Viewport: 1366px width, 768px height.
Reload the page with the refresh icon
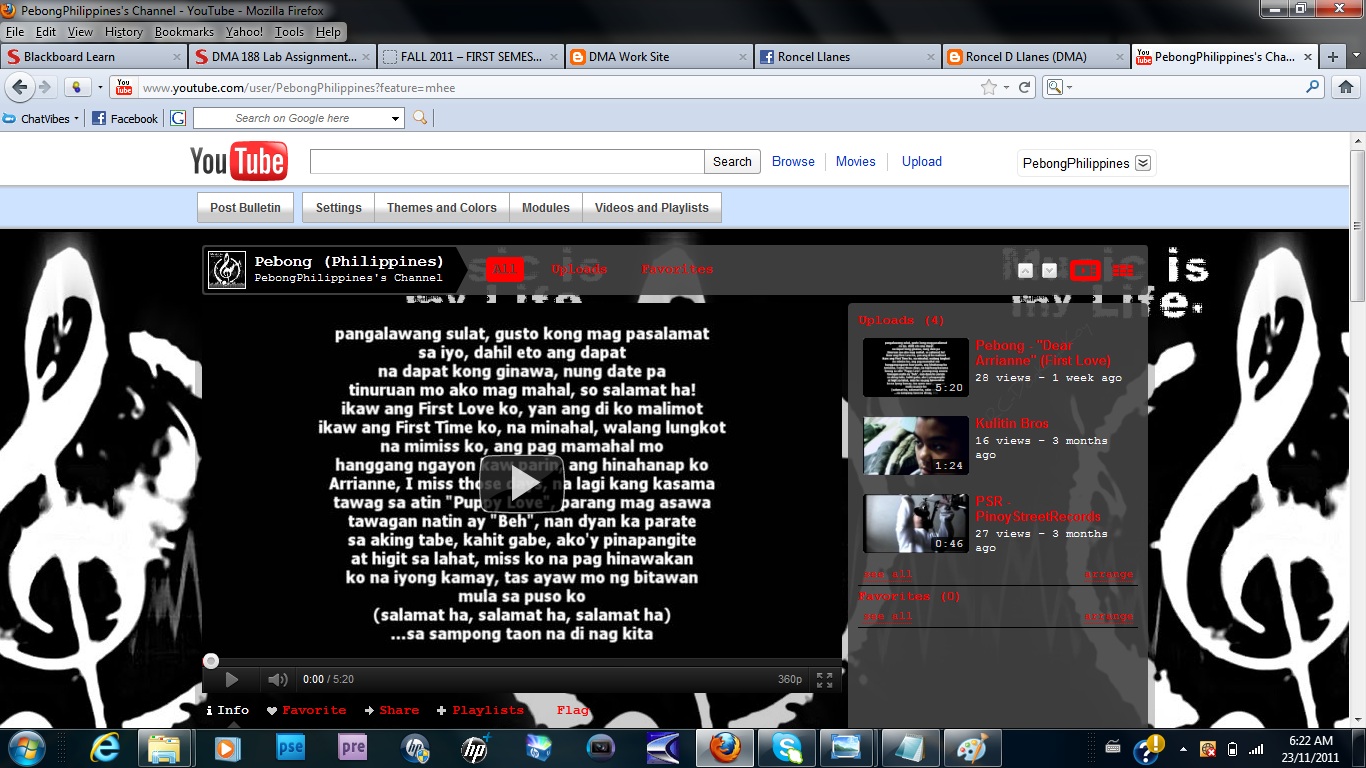1025,88
